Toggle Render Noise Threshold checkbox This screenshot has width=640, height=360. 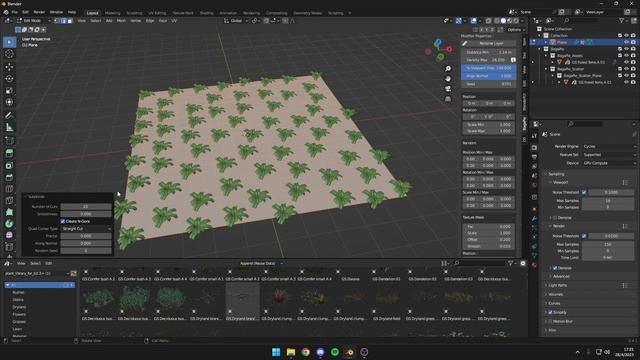click(x=584, y=236)
